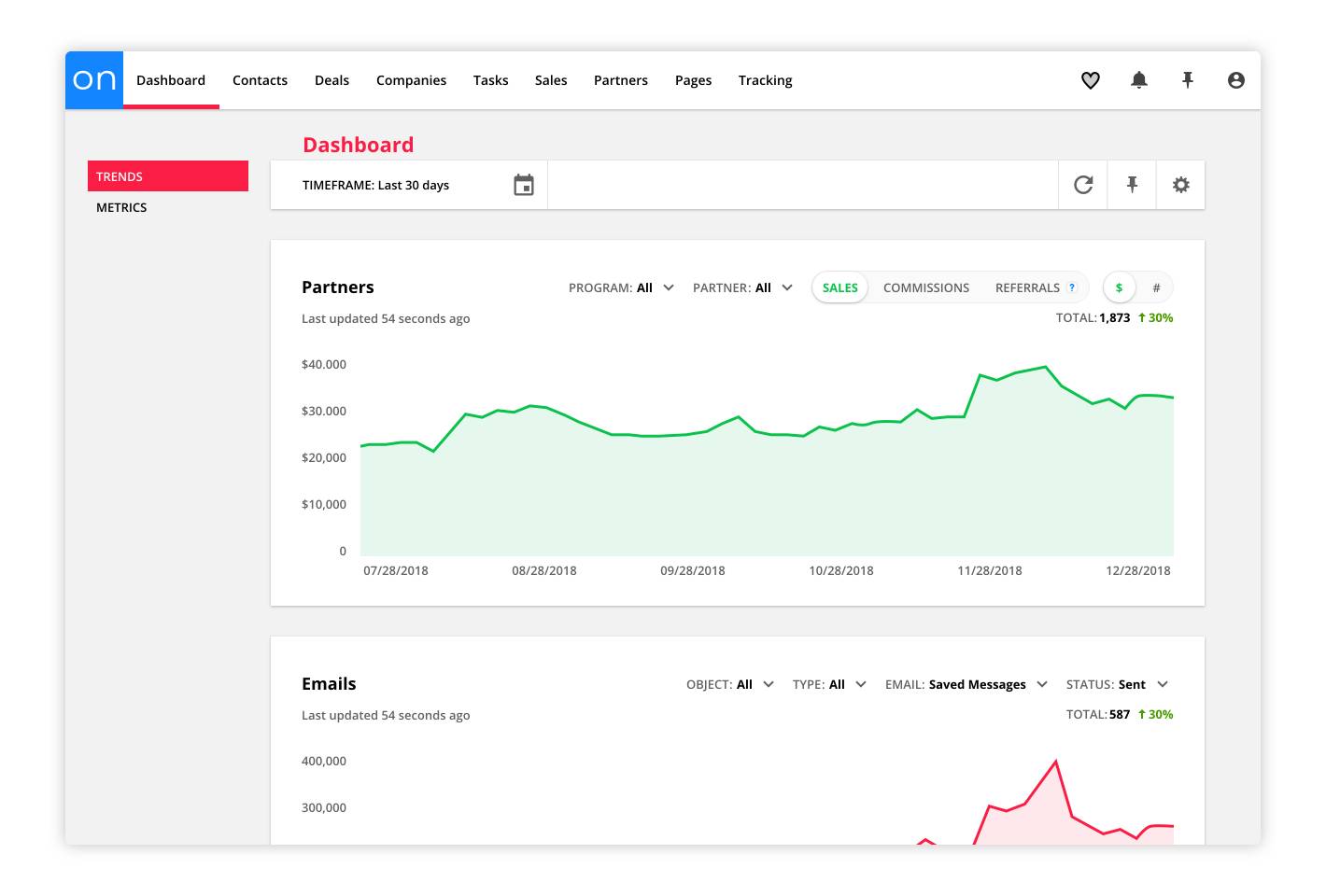Click the Trends sidebar item
Viewport: 1326px width, 896px height.
click(120, 176)
